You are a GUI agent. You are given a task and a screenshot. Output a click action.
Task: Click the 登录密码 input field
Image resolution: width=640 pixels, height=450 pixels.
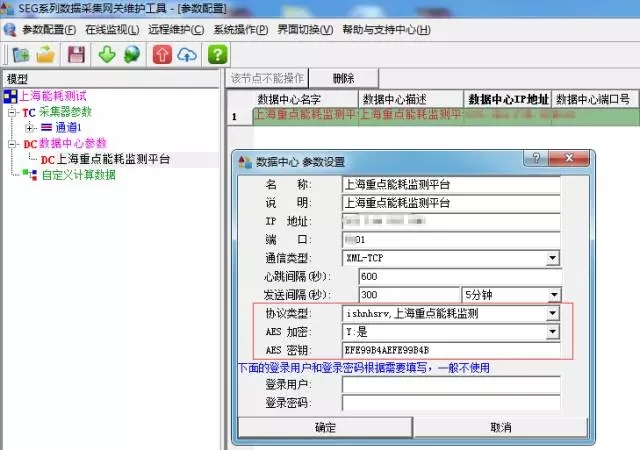pos(451,403)
